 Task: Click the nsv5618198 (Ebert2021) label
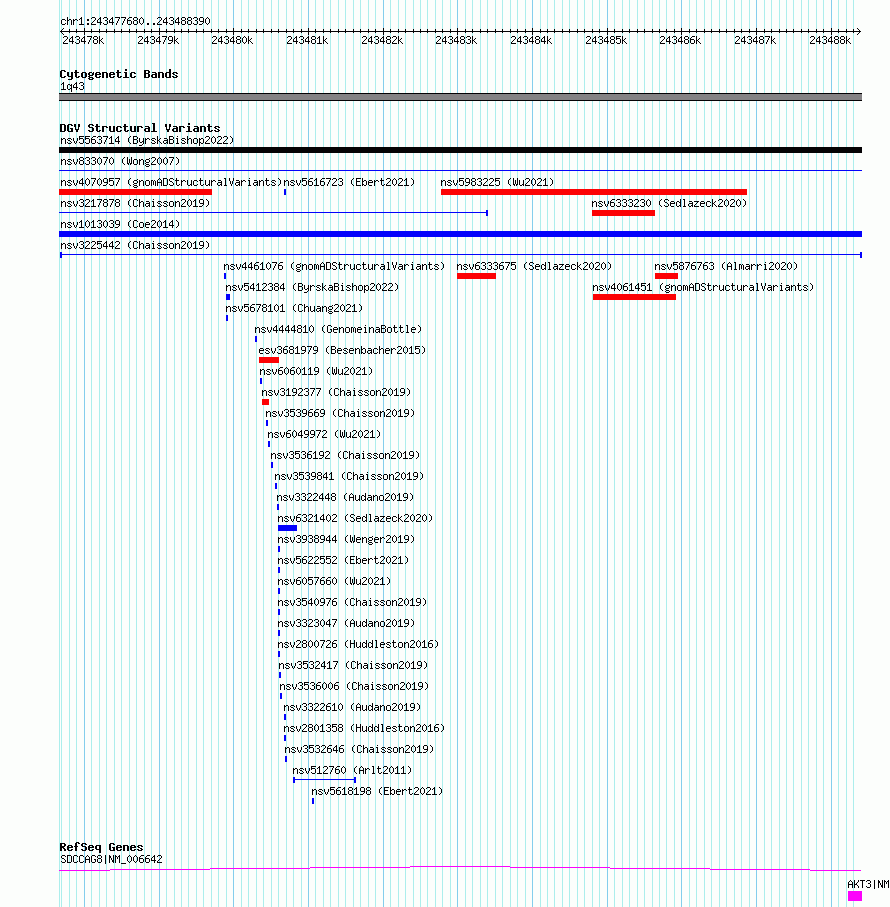tap(377, 791)
